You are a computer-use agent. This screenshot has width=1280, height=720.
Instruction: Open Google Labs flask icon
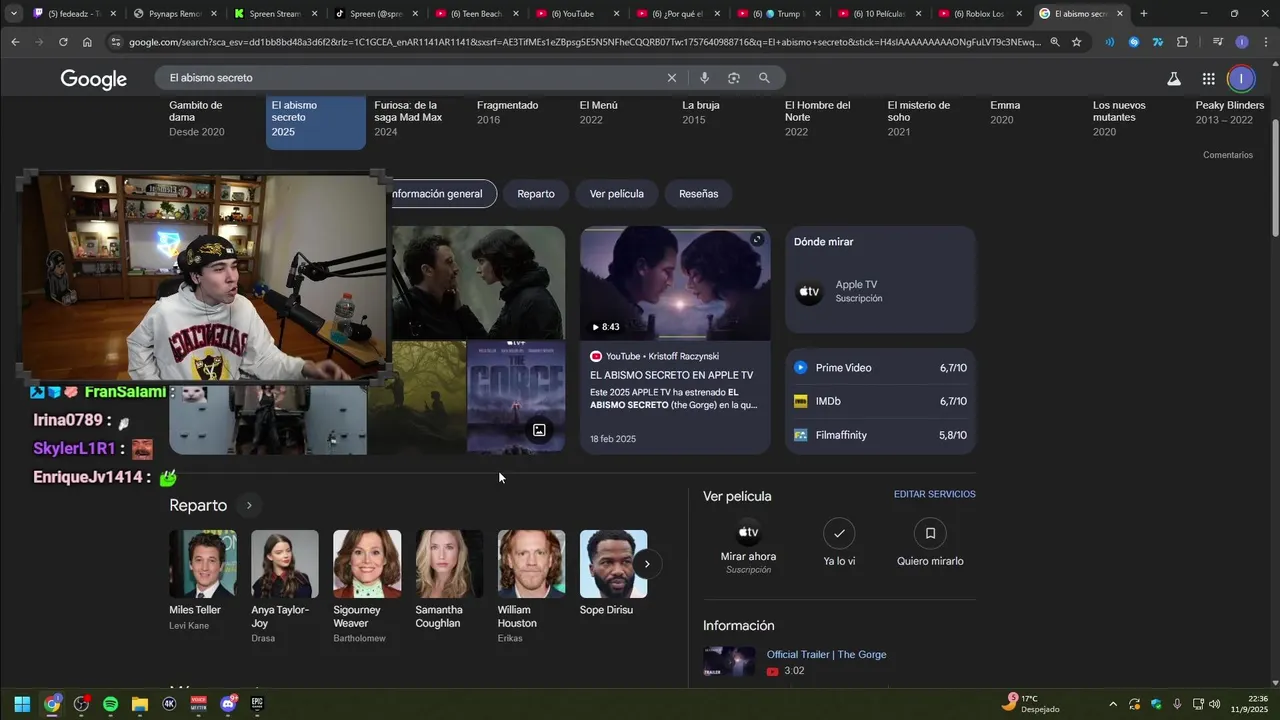1174,79
